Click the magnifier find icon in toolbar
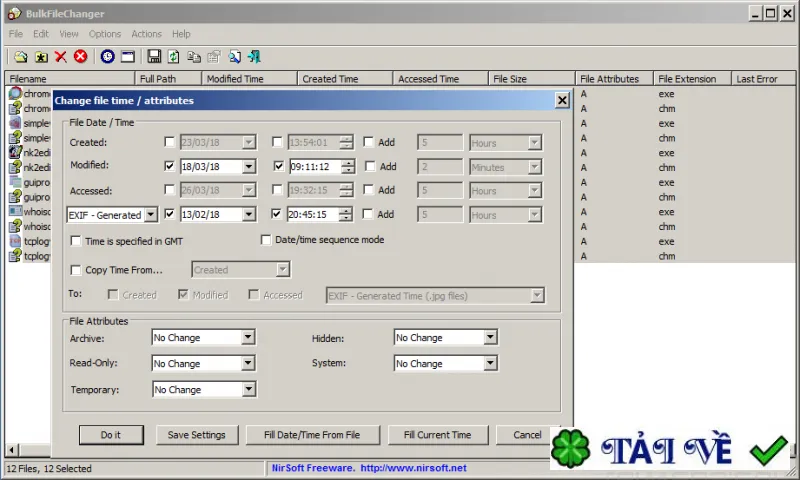The height and width of the screenshot is (480, 800). click(235, 57)
